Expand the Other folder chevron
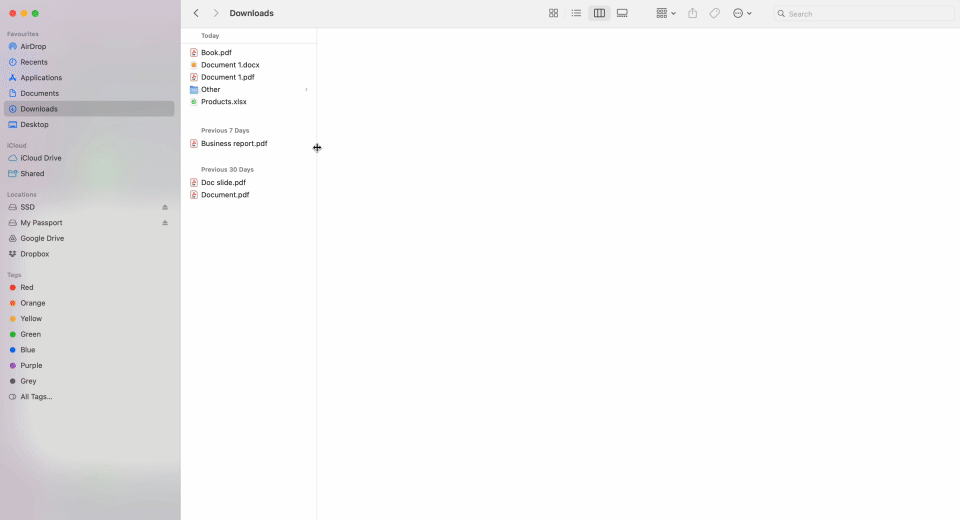This screenshot has width=960, height=520. pyautogui.click(x=306, y=89)
